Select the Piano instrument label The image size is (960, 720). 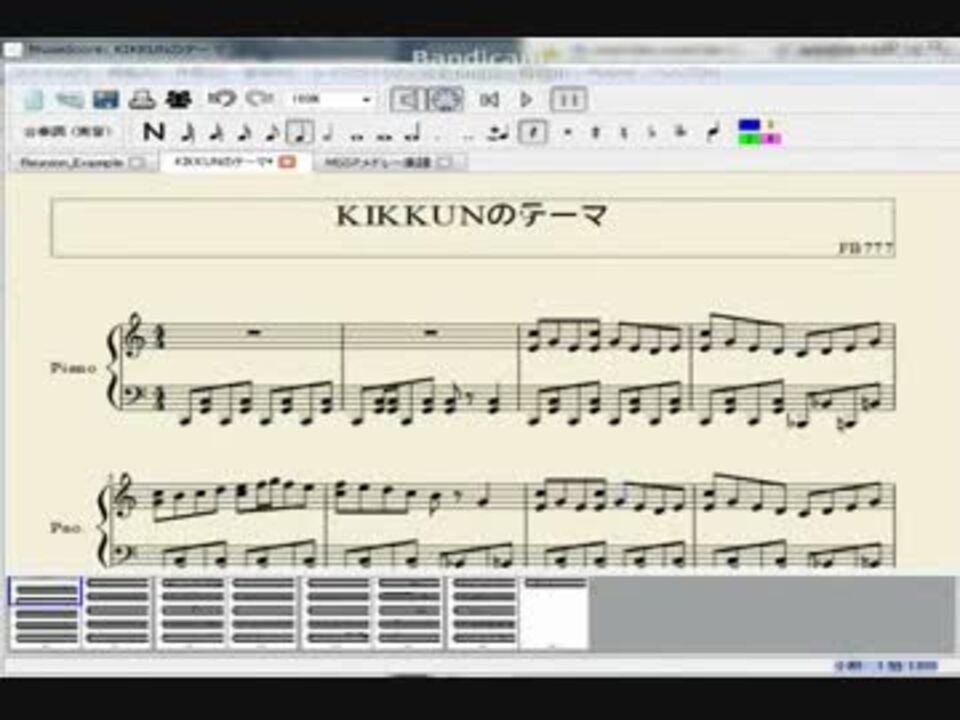tap(73, 368)
